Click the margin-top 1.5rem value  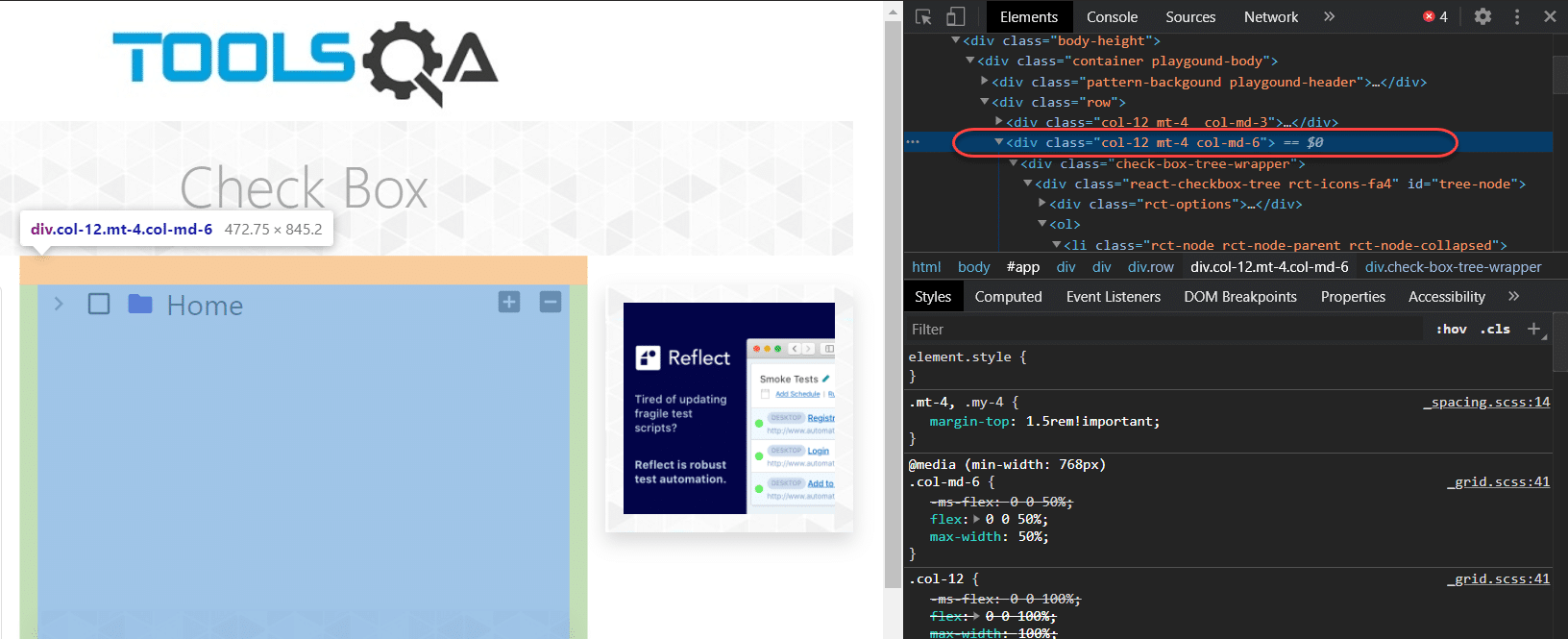(1092, 421)
